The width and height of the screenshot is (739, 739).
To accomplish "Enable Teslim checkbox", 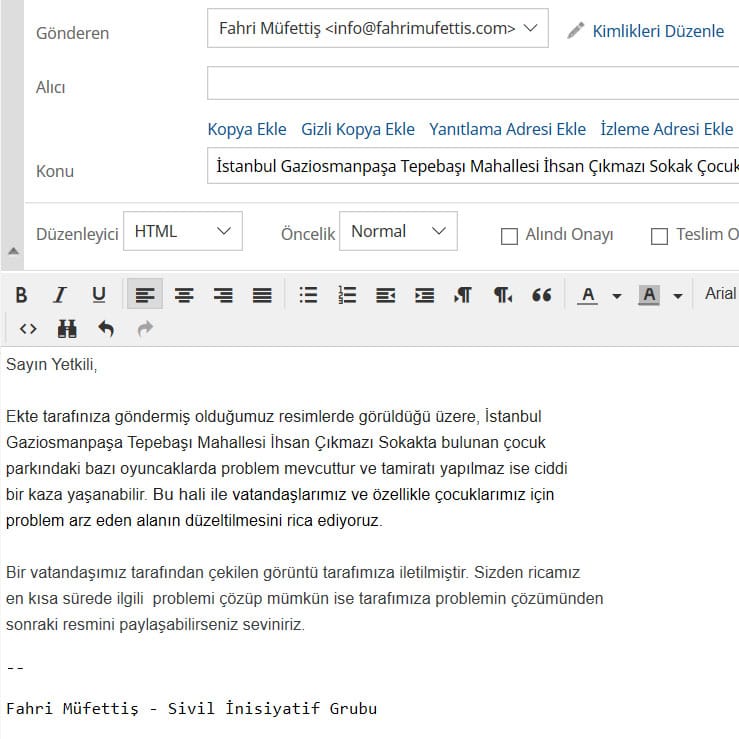I will [659, 236].
